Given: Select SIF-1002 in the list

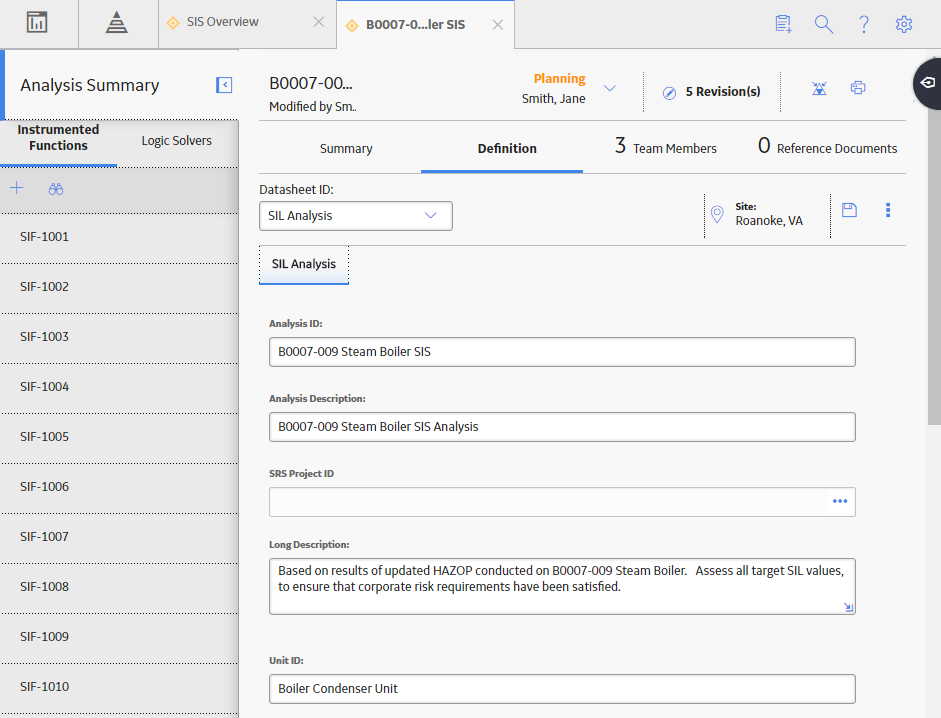Looking at the screenshot, I should tap(119, 287).
